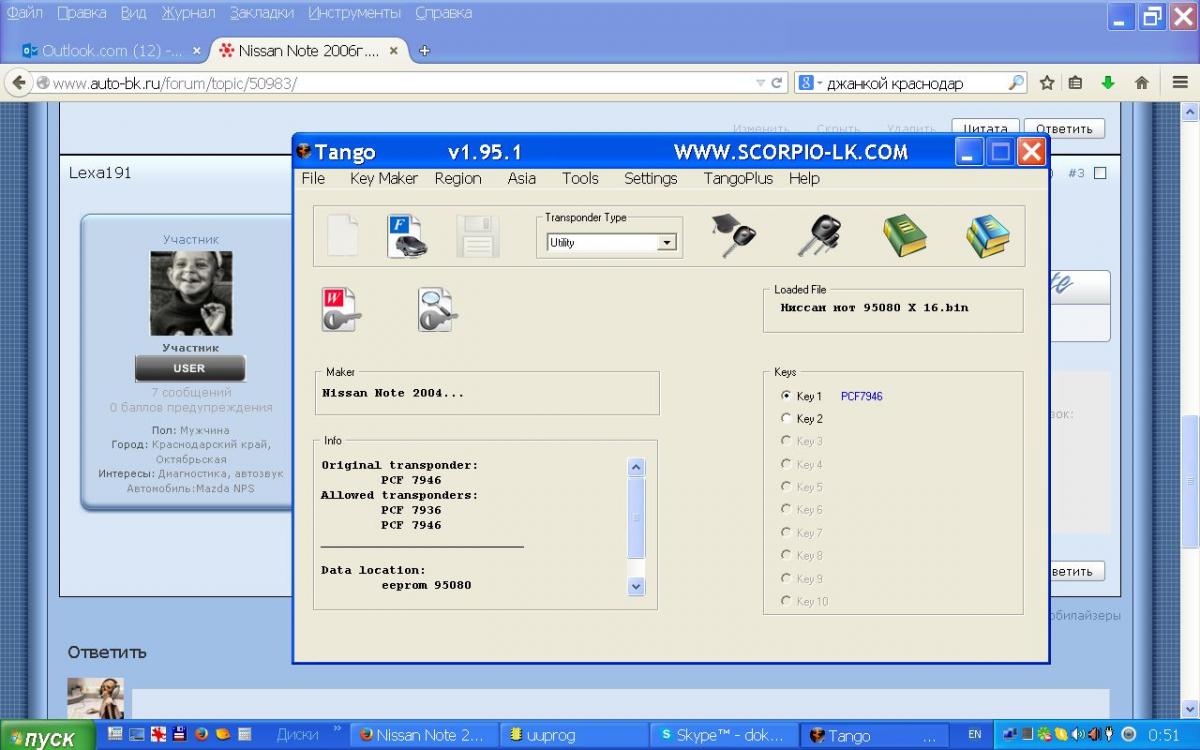Open the car file icon marked F
The height and width of the screenshot is (750, 1200).
tap(407, 236)
